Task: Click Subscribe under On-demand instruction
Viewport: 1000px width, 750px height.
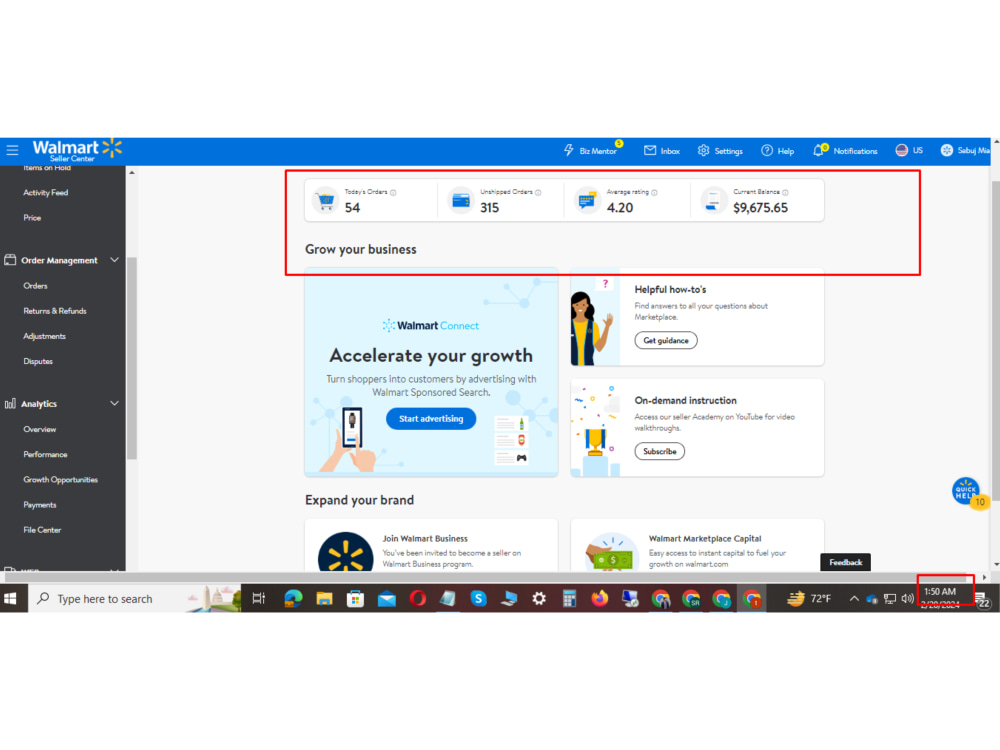Action: [659, 452]
